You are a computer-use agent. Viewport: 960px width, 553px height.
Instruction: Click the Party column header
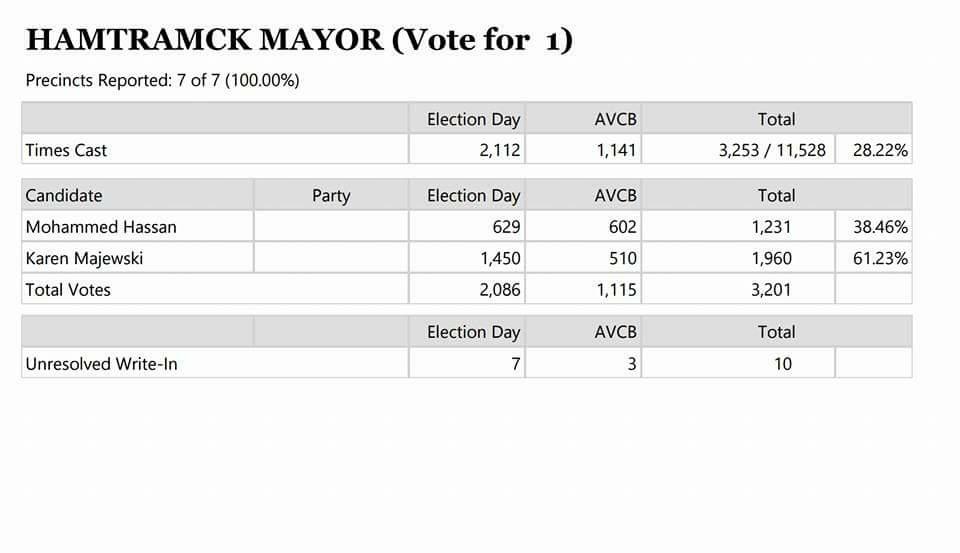331,195
